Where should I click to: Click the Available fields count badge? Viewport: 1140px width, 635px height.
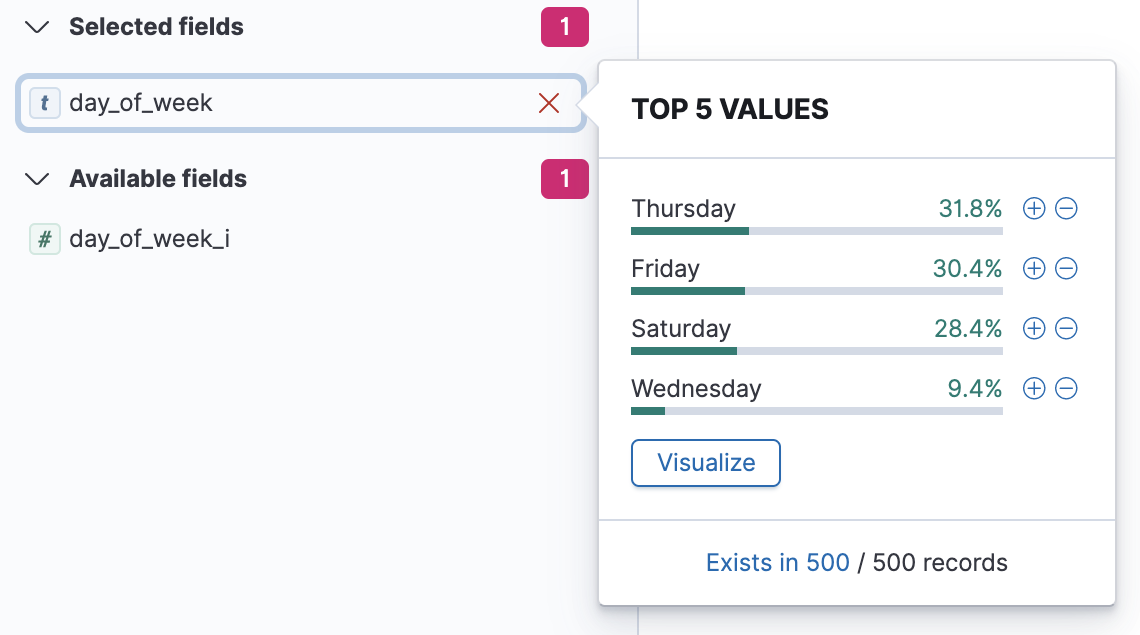click(x=565, y=179)
